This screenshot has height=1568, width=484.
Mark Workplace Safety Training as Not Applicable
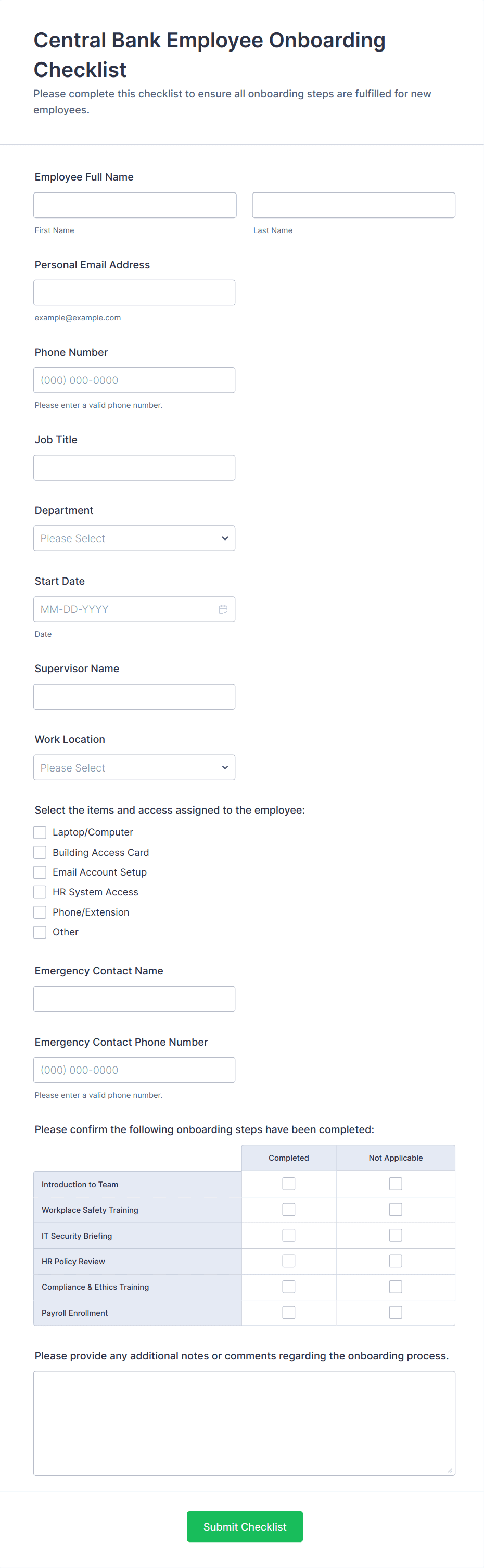(x=396, y=1210)
